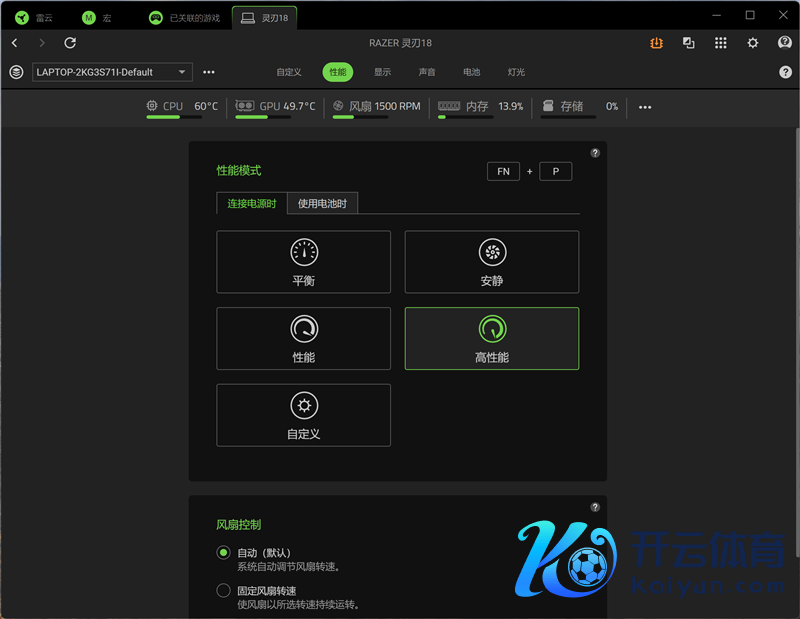The width and height of the screenshot is (800, 619).
Task: Expand more stats after 存储 indicator
Action: pos(645,107)
